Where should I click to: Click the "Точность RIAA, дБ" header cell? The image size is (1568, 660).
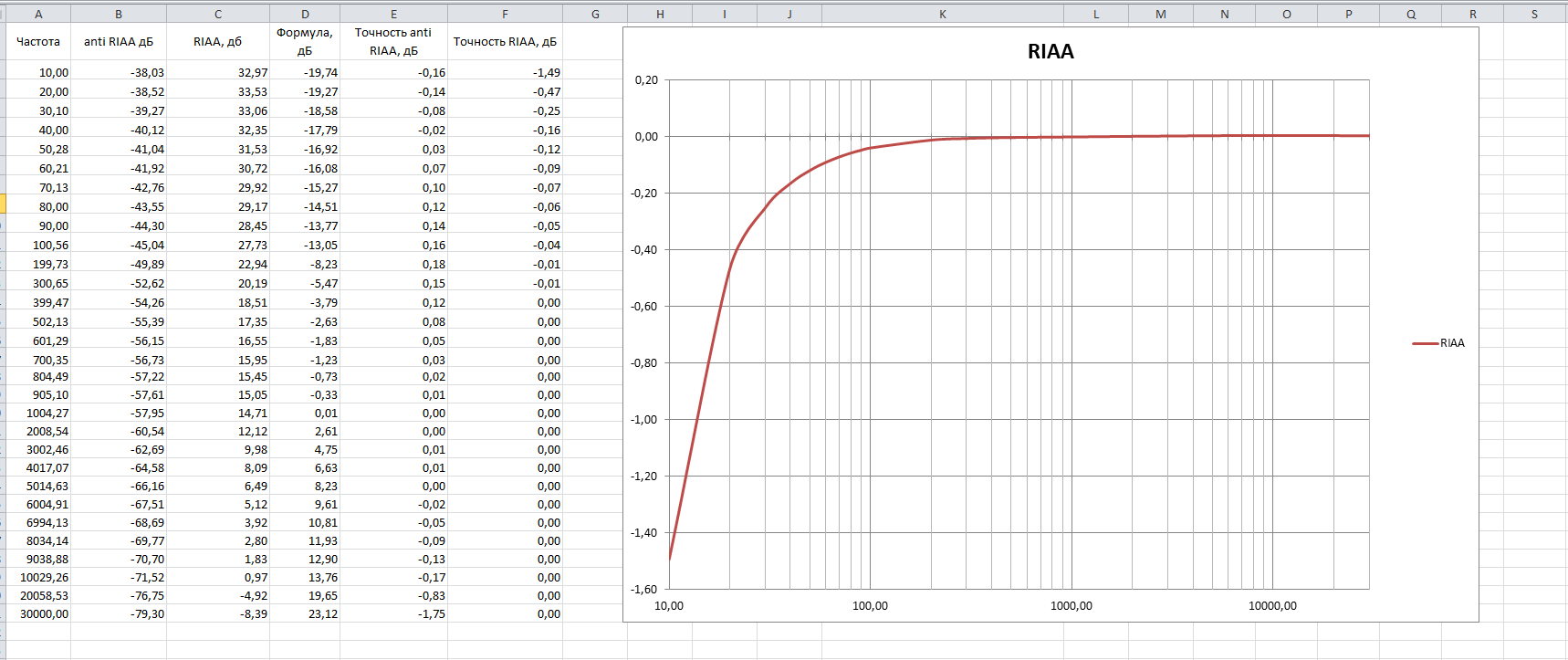coord(505,41)
